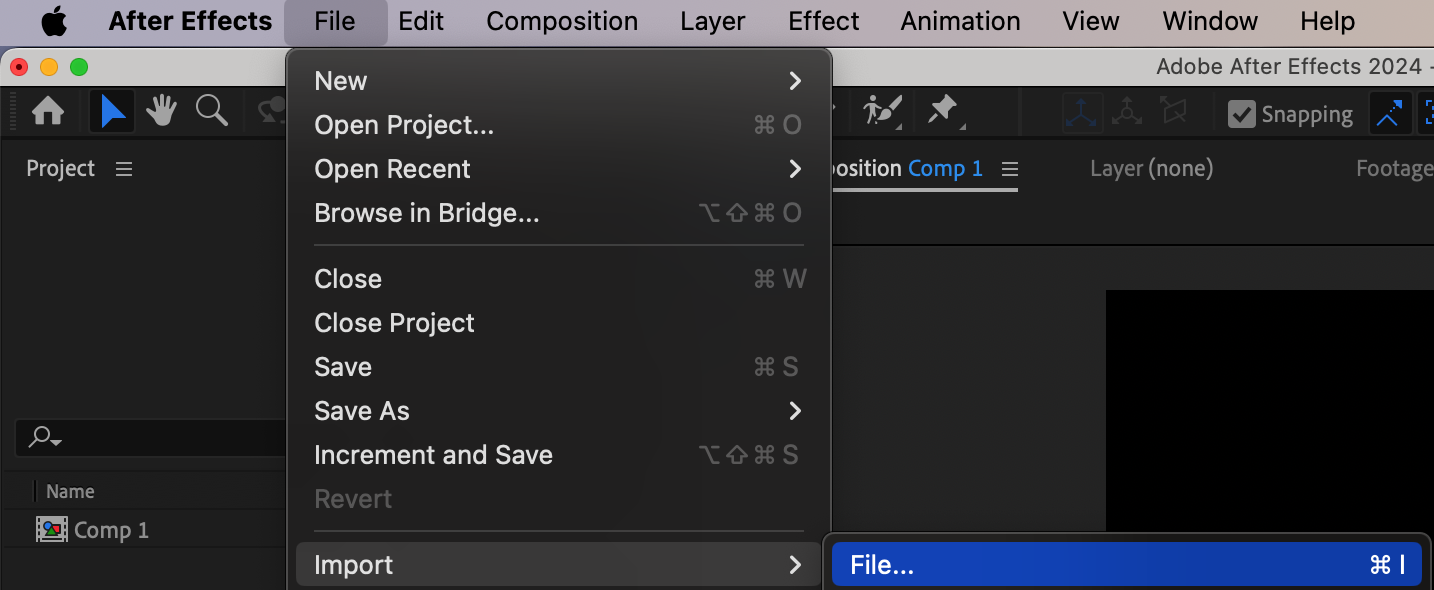
Task: Select the Zoom magnifier tool
Action: 211,112
